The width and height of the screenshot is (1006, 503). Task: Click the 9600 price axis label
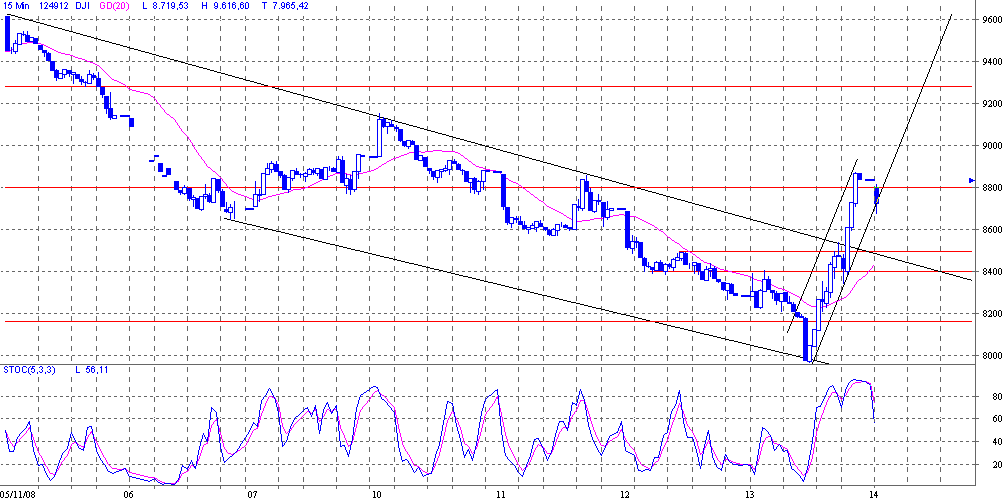991,20
